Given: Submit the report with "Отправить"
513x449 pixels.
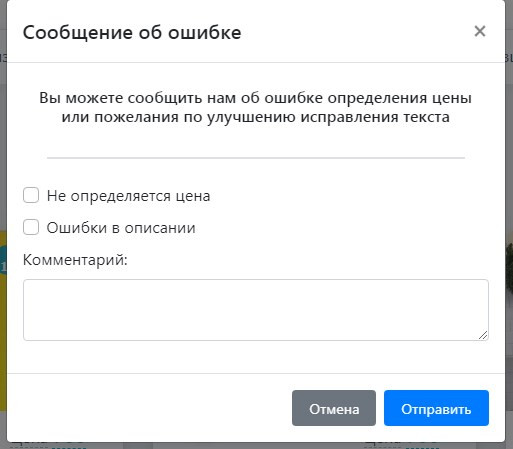Looking at the screenshot, I should pos(436,408).
